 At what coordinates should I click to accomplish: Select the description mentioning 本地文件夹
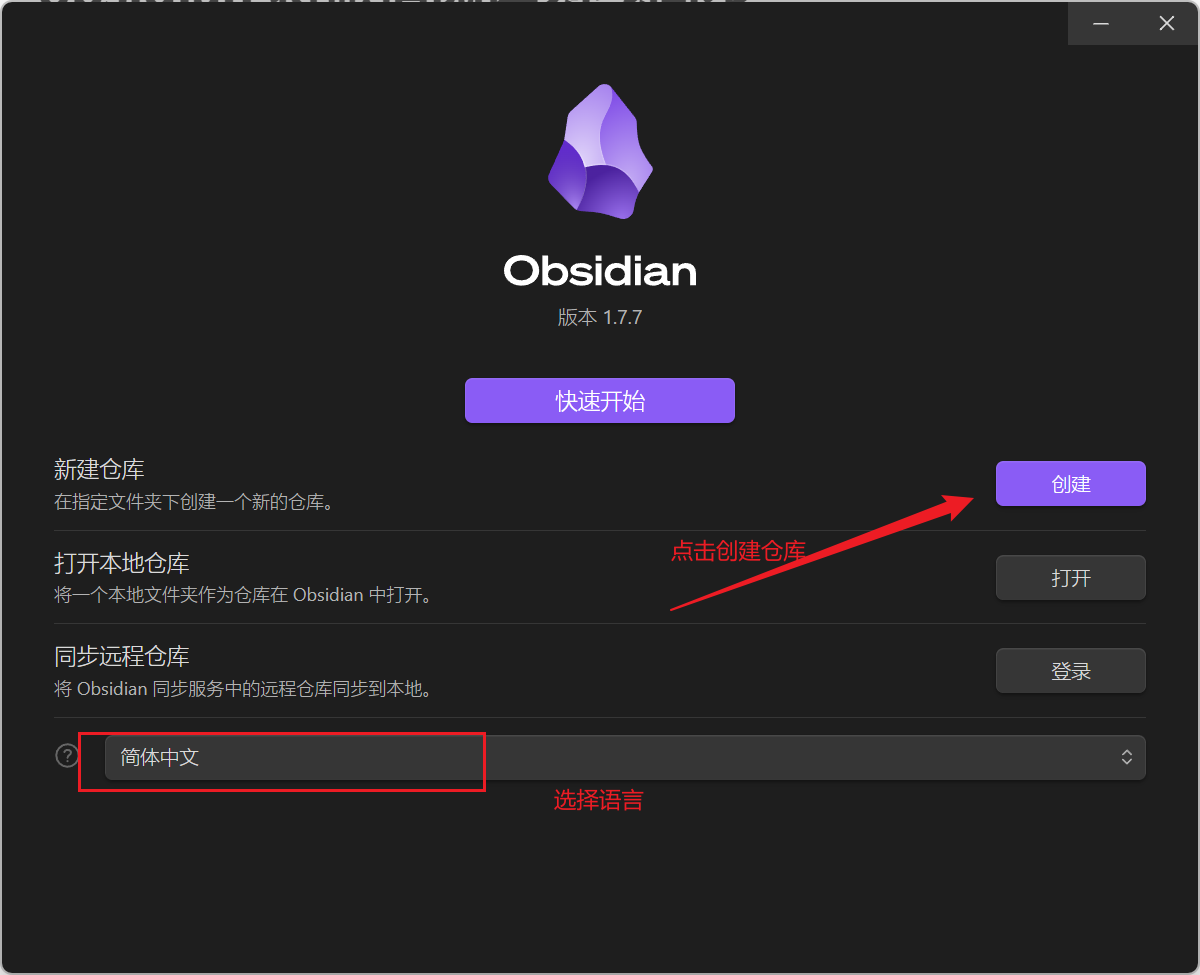point(243,595)
